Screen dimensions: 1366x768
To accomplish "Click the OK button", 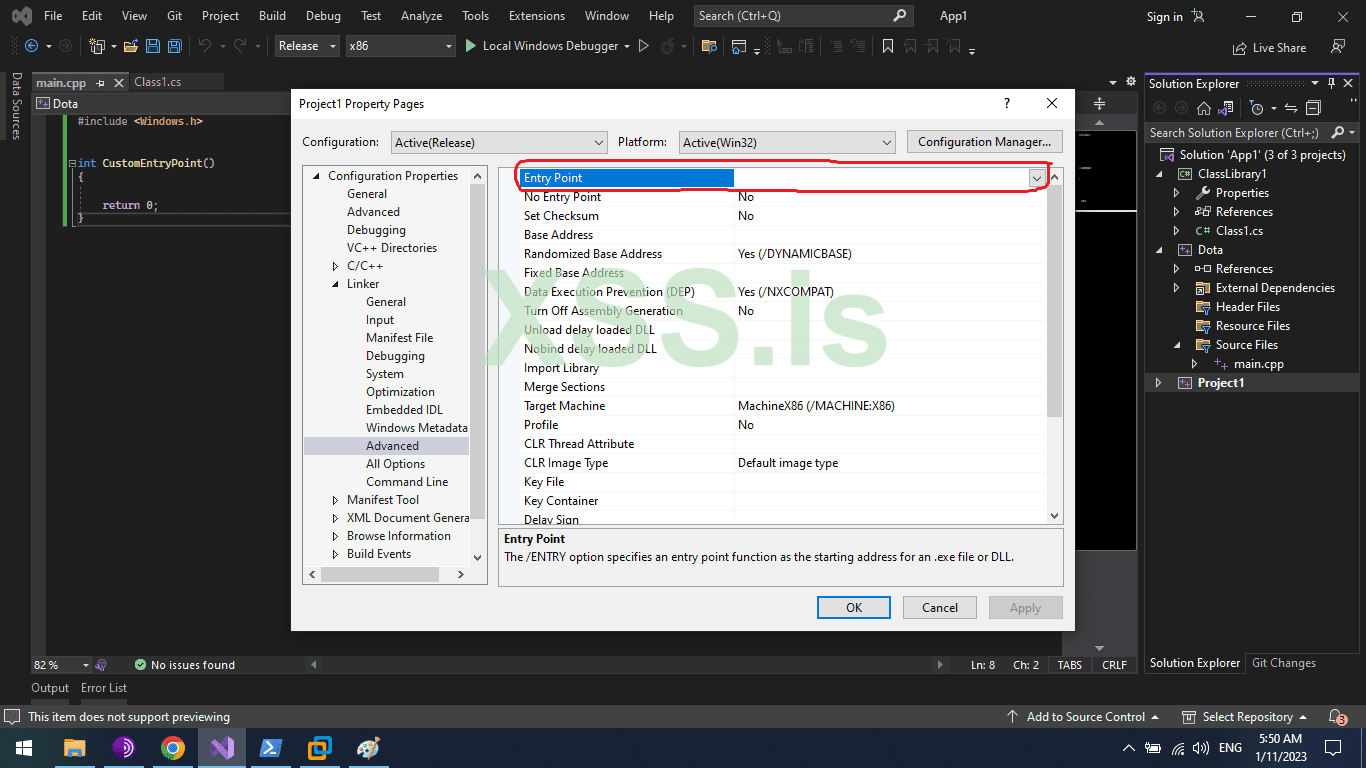I will pos(853,608).
